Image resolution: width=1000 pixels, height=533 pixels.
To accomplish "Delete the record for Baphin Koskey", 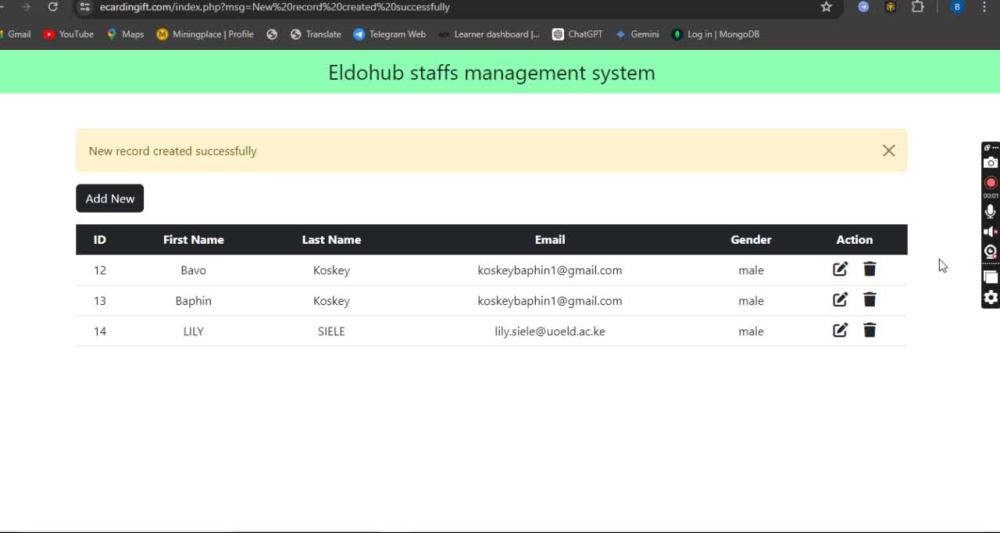I will pyautogui.click(x=869, y=300).
